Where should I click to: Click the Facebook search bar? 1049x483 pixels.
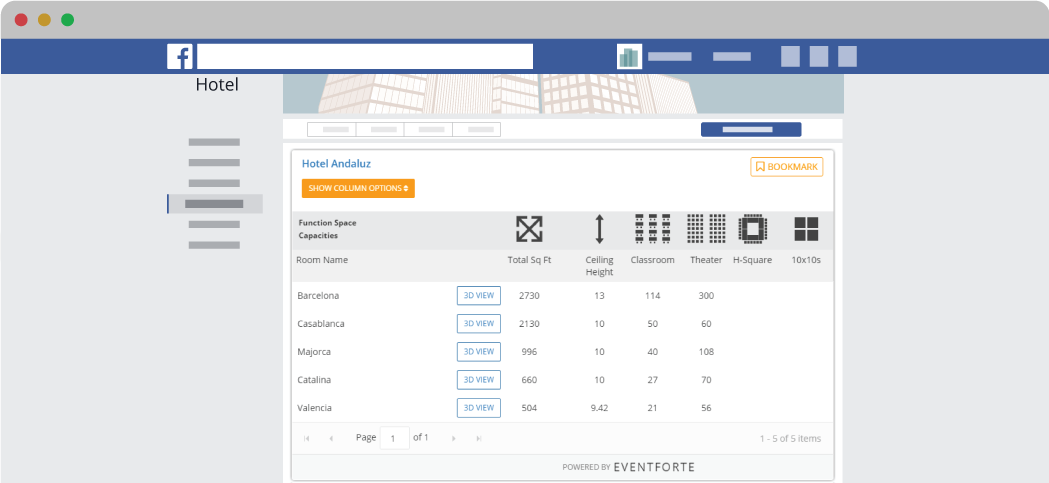(x=365, y=57)
